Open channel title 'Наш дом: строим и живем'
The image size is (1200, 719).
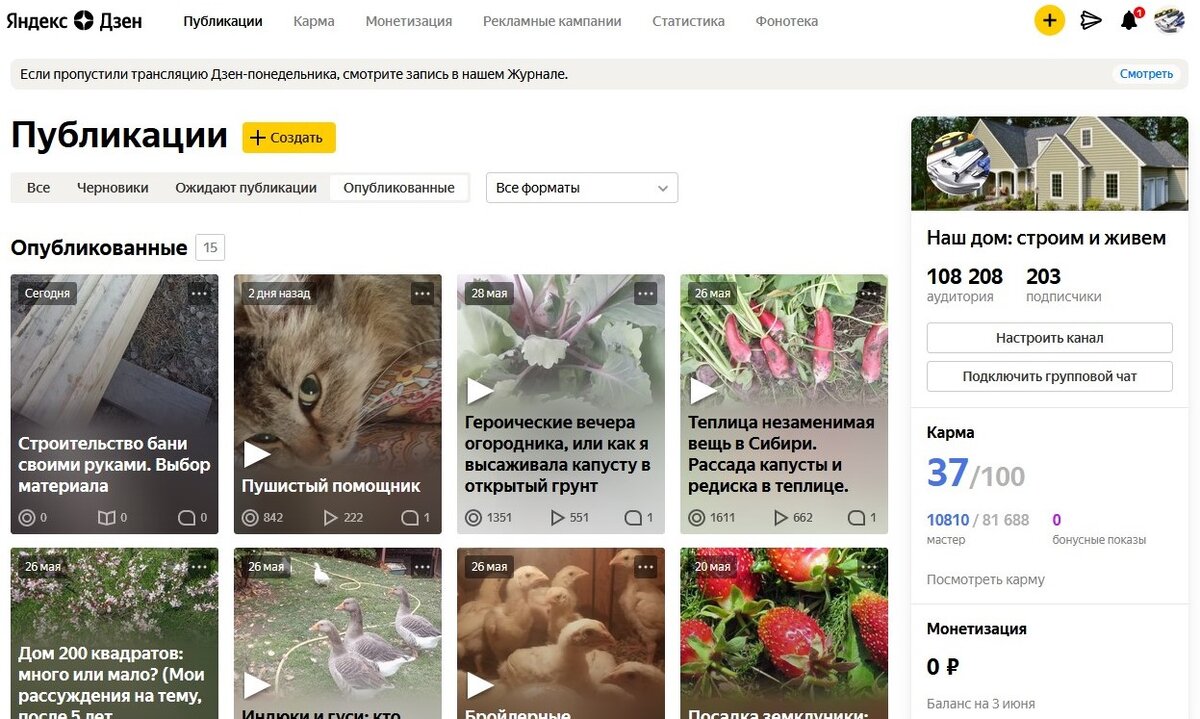pyautogui.click(x=1046, y=238)
